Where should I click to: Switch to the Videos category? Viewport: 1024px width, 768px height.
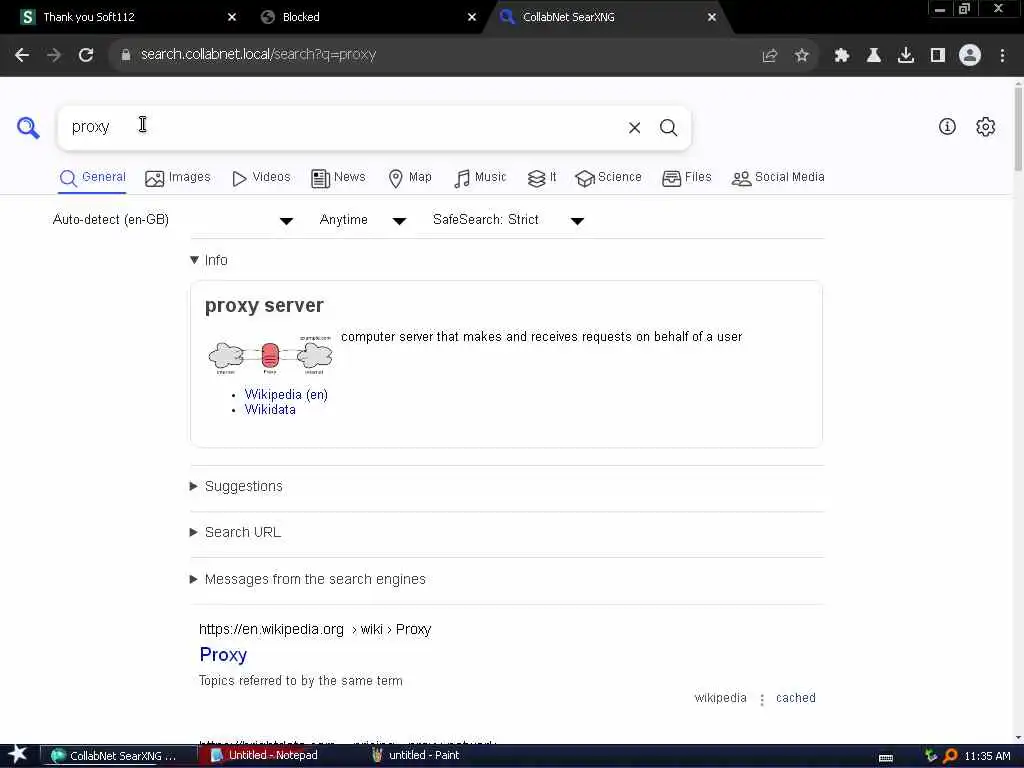click(x=261, y=178)
